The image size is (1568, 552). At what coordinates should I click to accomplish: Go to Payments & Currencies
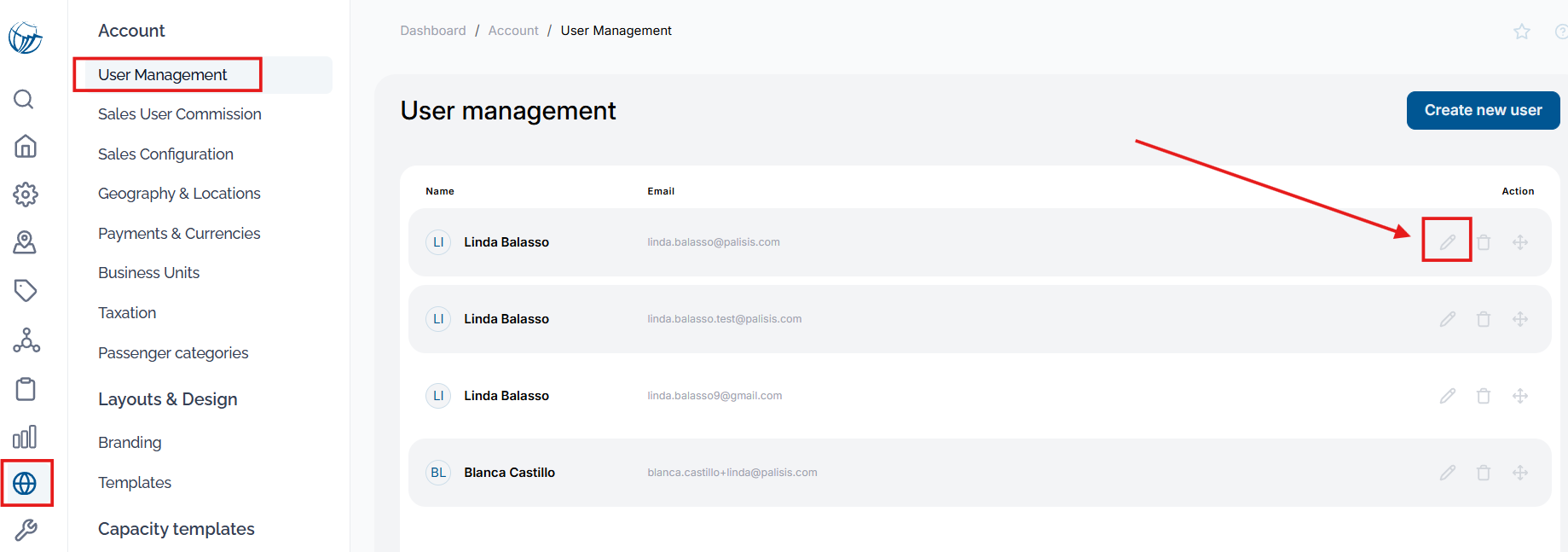point(179,234)
